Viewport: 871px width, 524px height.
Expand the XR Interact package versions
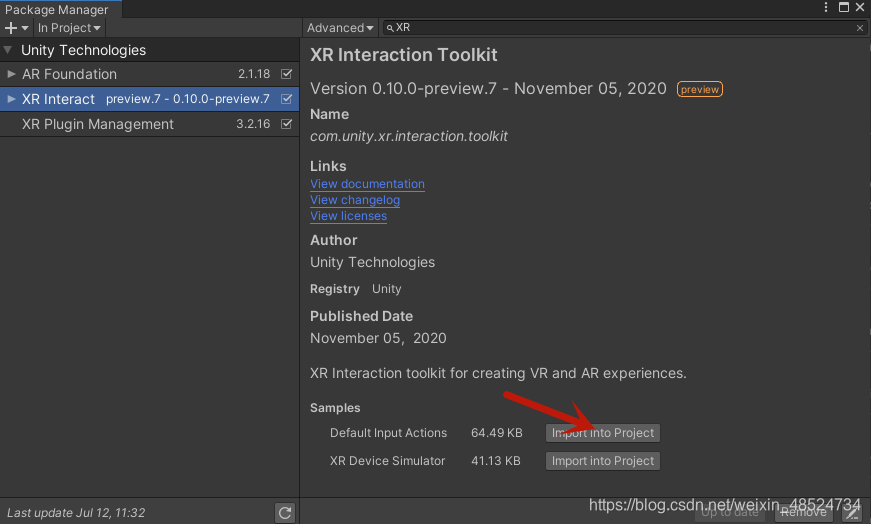11,99
